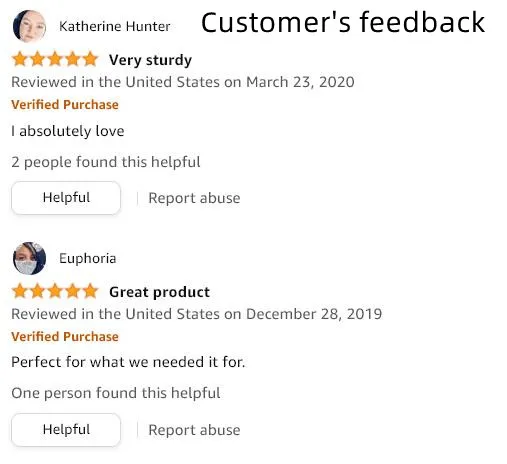Click the first star of Katherine's rating
The height and width of the screenshot is (464, 507).
click(20, 59)
